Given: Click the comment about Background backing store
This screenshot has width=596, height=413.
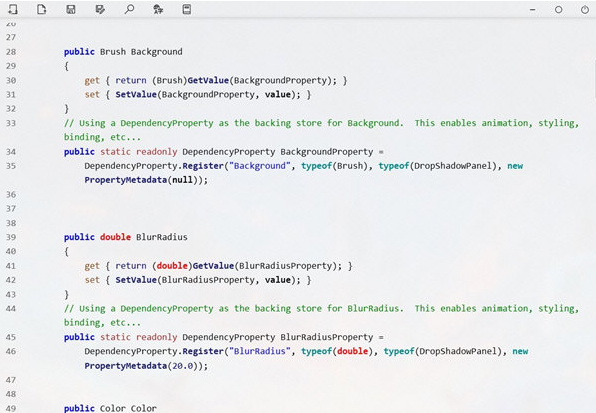Looking at the screenshot, I should [321, 130].
